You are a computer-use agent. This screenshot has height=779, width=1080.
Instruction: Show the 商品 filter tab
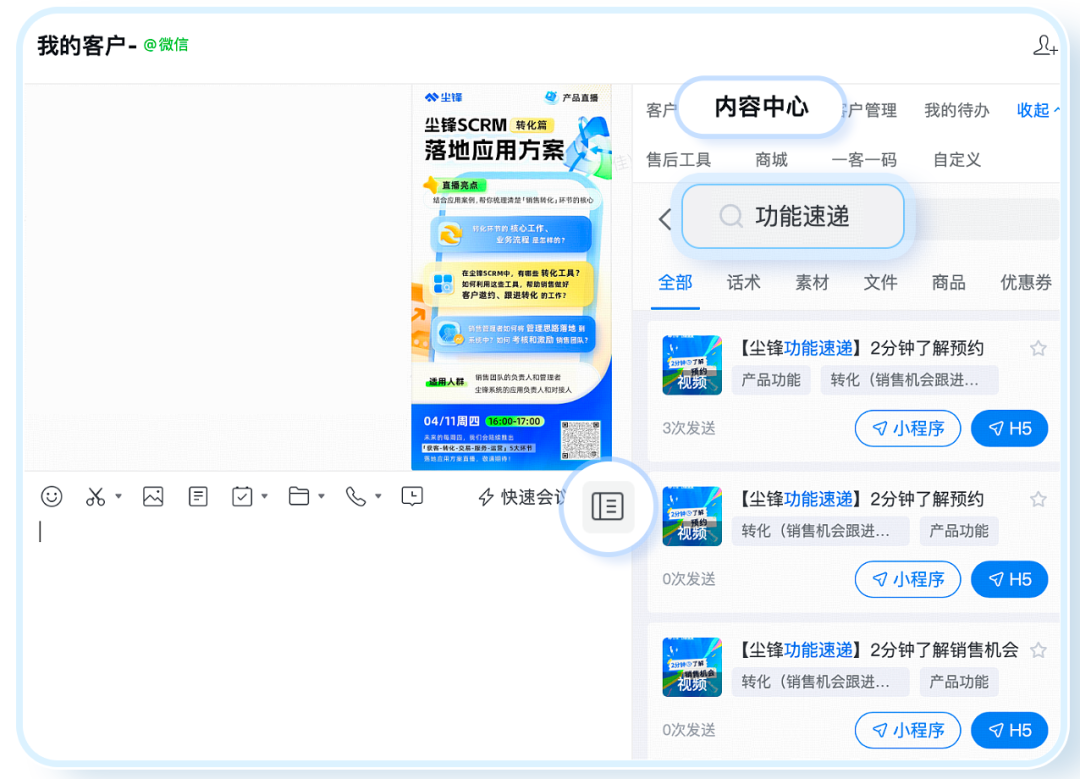(948, 282)
